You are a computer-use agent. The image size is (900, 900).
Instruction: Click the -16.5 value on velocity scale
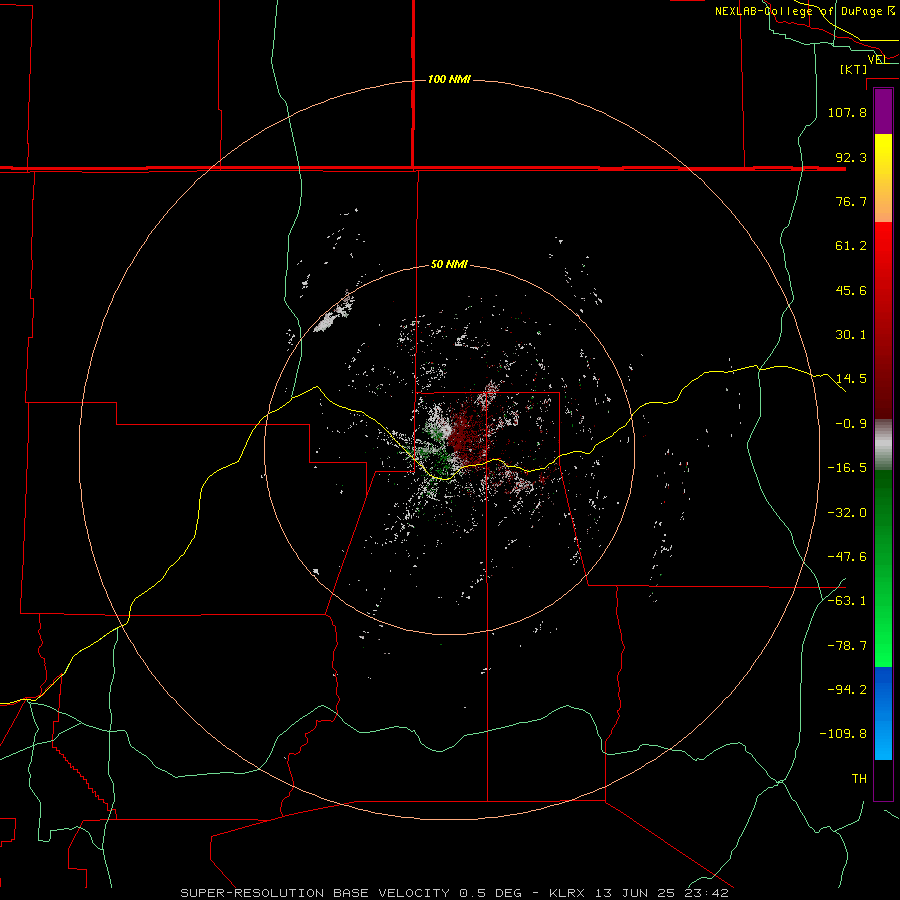tap(847, 468)
